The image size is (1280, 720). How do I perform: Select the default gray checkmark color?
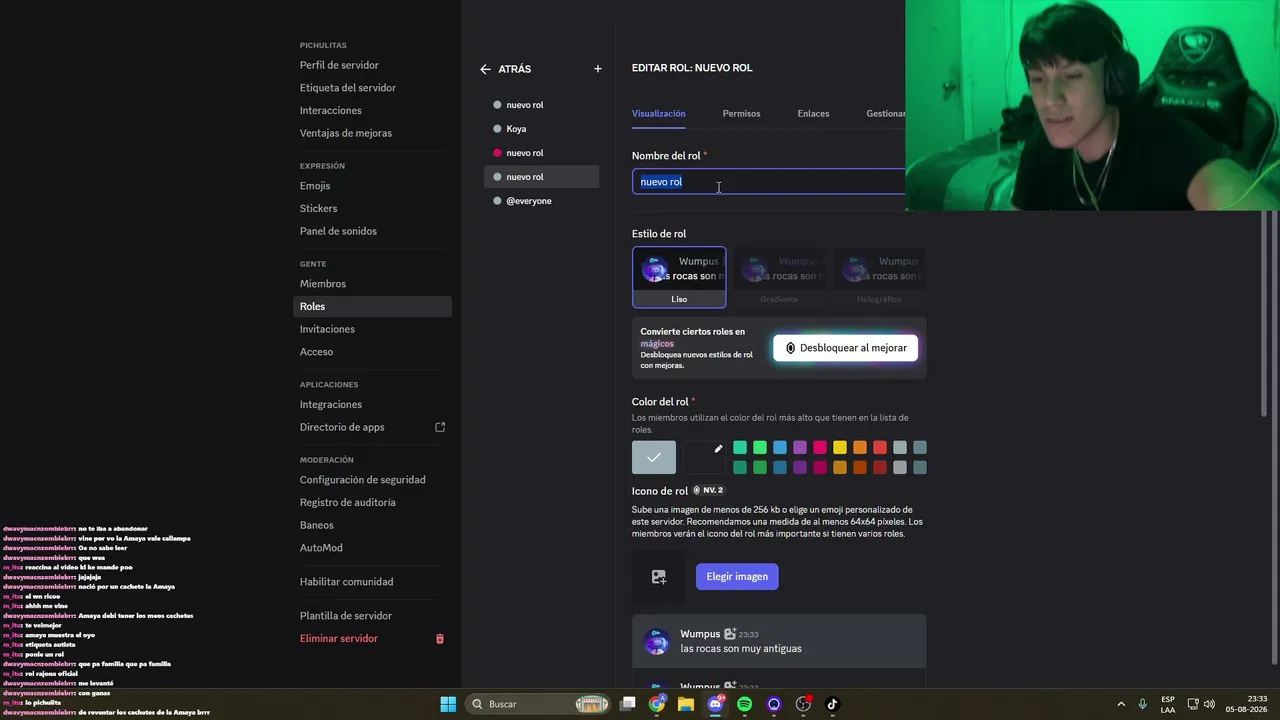654,457
